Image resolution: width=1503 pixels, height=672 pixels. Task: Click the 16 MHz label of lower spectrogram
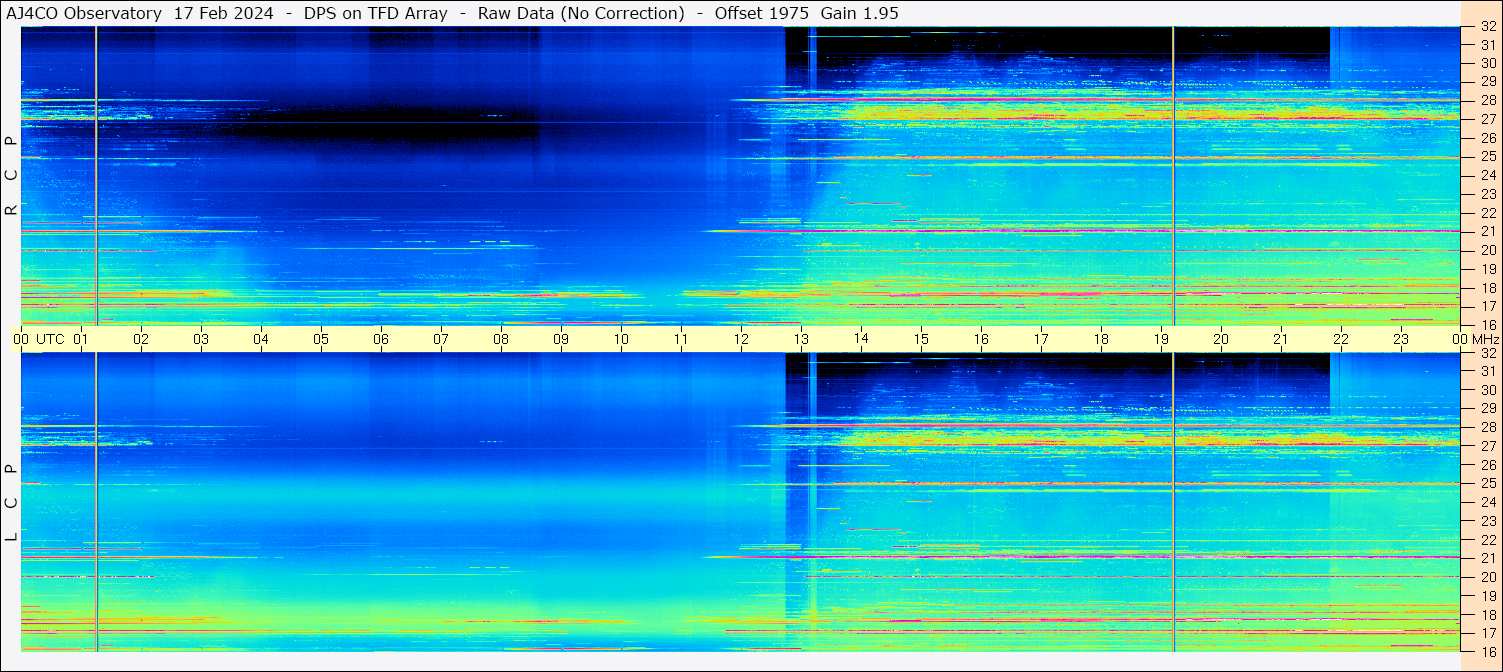[1487, 651]
